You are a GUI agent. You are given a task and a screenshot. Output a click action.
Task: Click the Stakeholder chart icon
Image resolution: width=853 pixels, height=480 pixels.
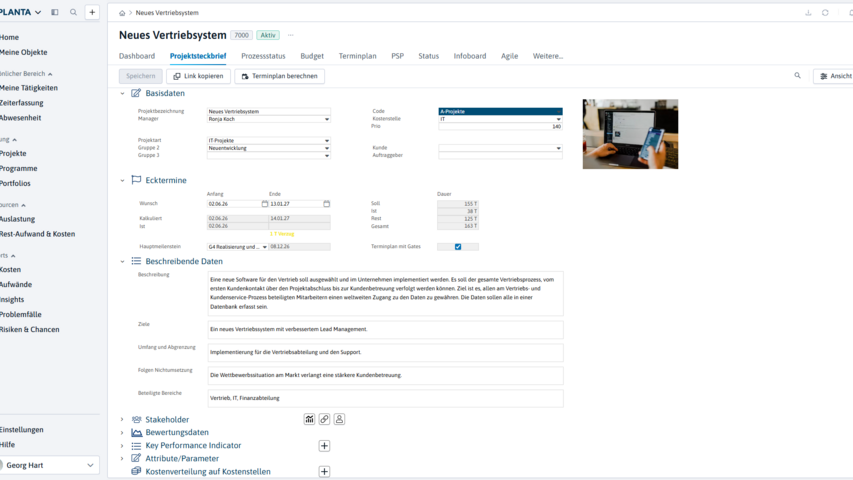pyautogui.click(x=309, y=419)
